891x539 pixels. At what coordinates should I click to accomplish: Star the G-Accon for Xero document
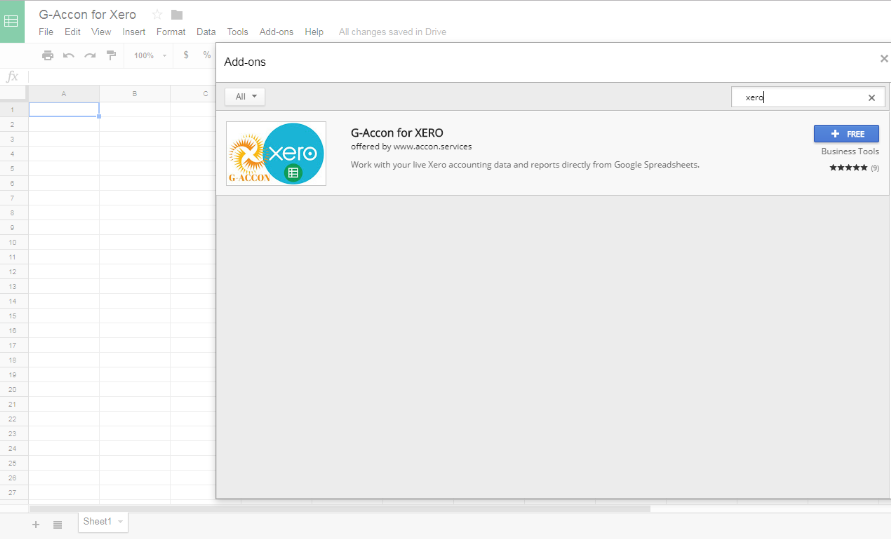pos(157,15)
